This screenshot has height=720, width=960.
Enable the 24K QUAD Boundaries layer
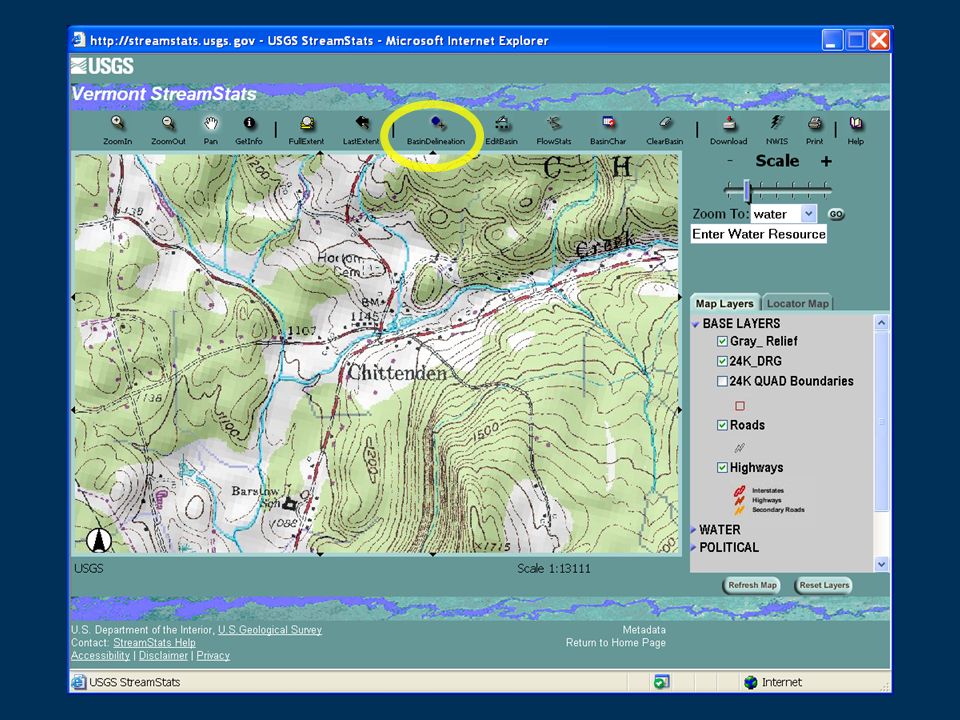722,381
